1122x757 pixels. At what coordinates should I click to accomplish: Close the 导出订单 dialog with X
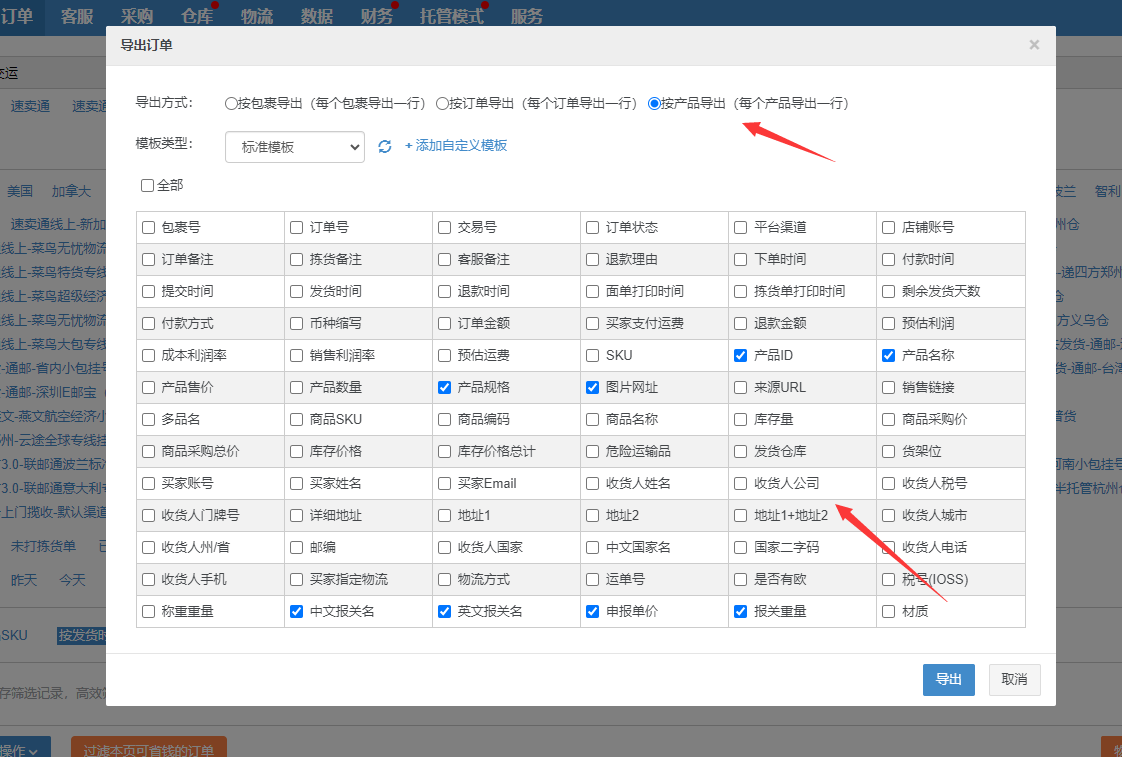[1034, 44]
